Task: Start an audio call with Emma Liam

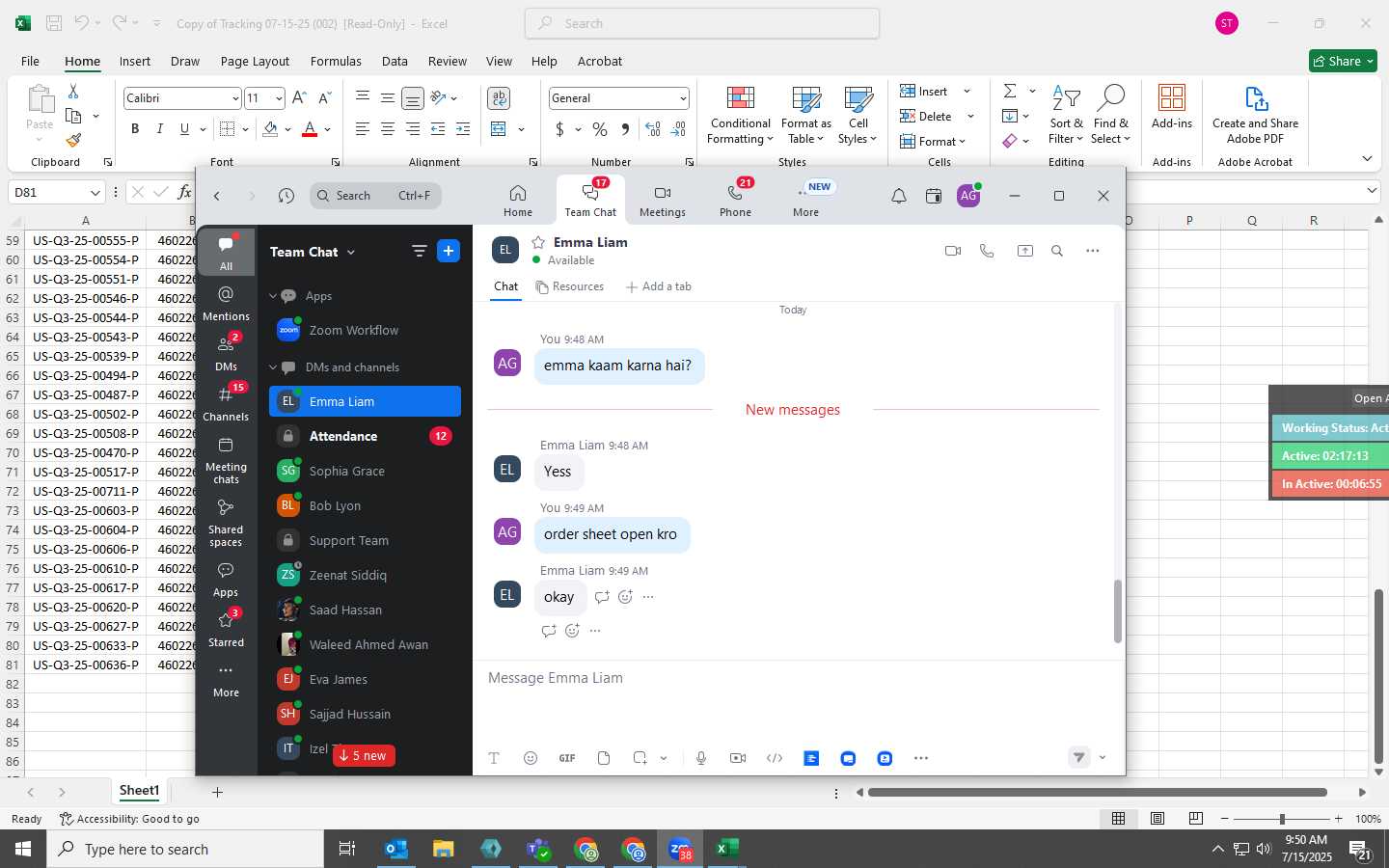Action: pyautogui.click(x=987, y=251)
